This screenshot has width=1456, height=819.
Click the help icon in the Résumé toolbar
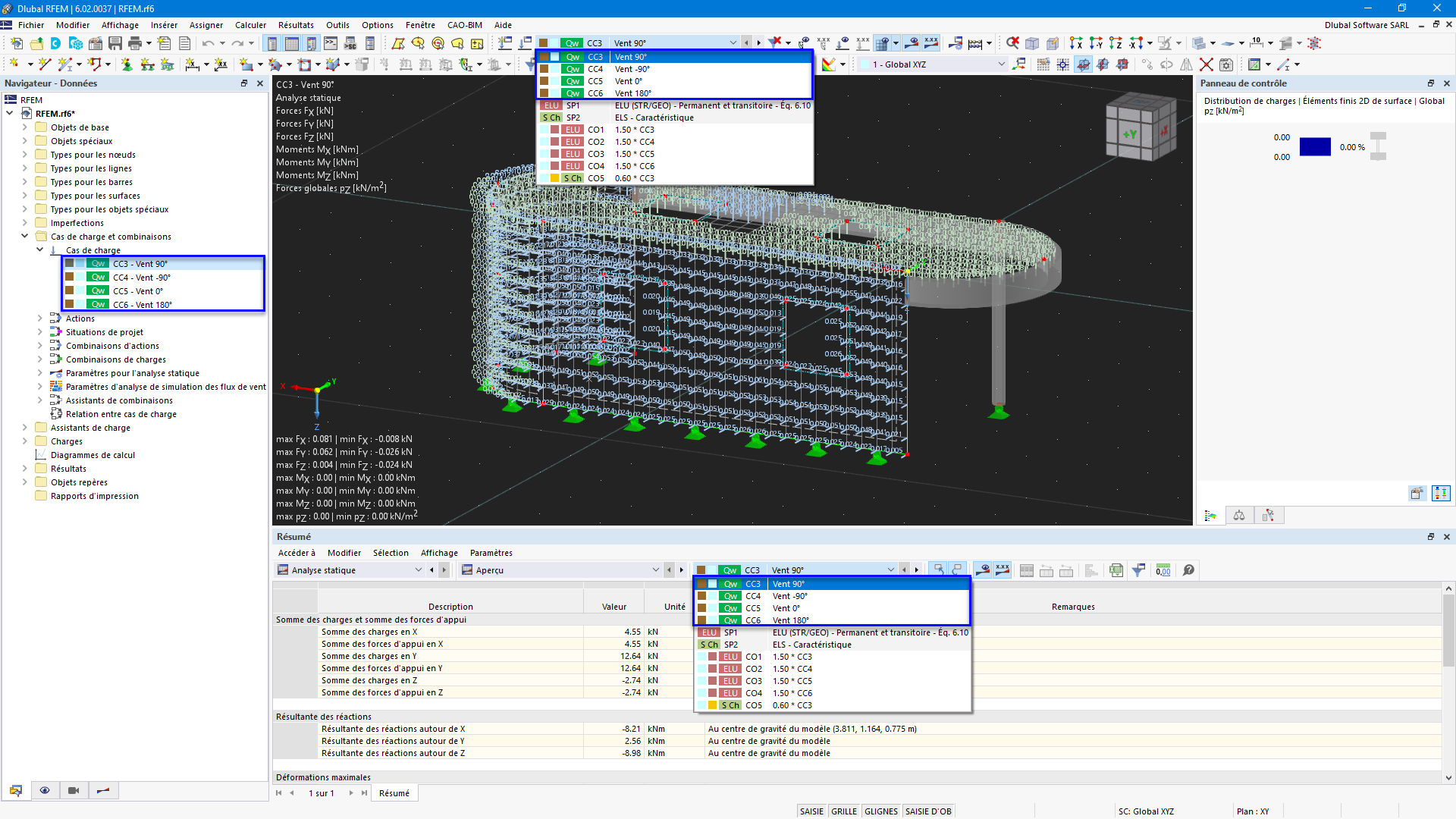pos(1188,570)
